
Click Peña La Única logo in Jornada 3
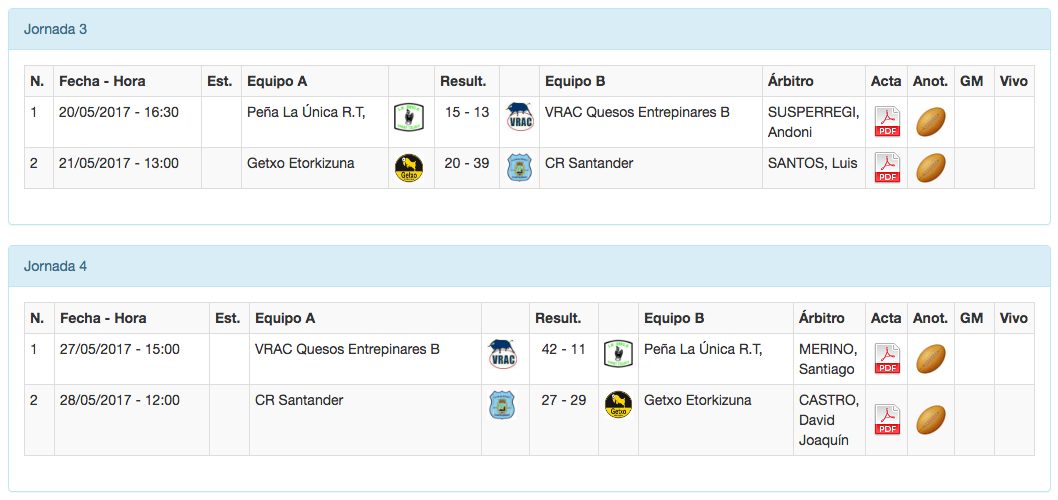pyautogui.click(x=408, y=116)
